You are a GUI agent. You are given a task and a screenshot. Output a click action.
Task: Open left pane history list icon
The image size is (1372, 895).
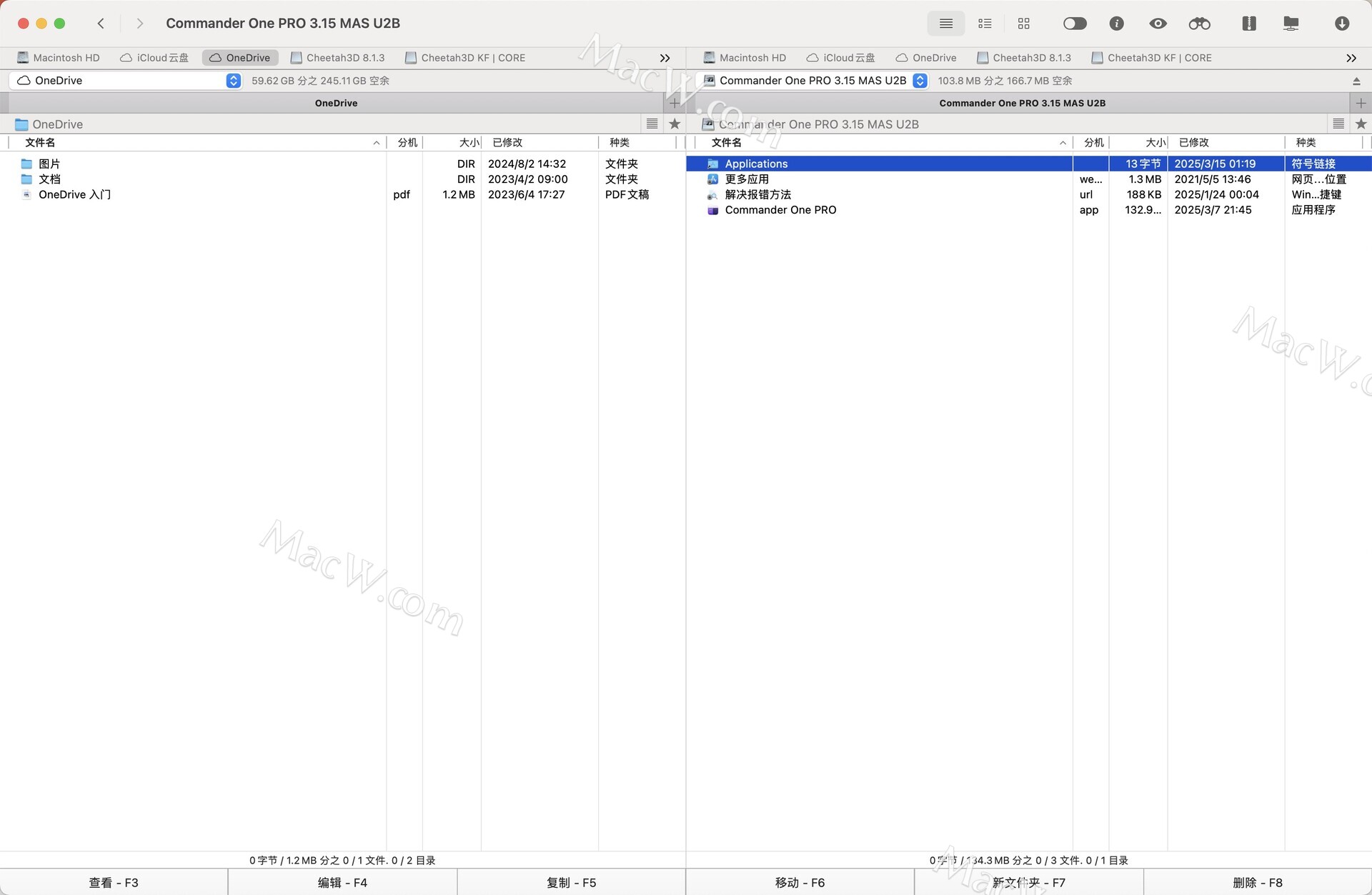click(x=652, y=124)
